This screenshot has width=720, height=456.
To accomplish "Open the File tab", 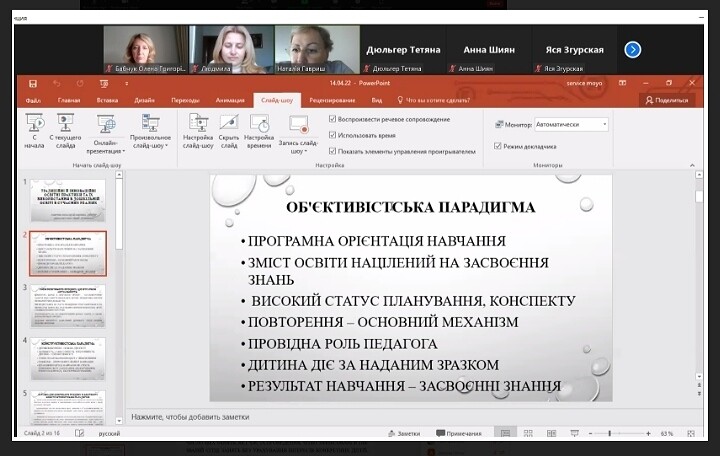I will click(33, 100).
